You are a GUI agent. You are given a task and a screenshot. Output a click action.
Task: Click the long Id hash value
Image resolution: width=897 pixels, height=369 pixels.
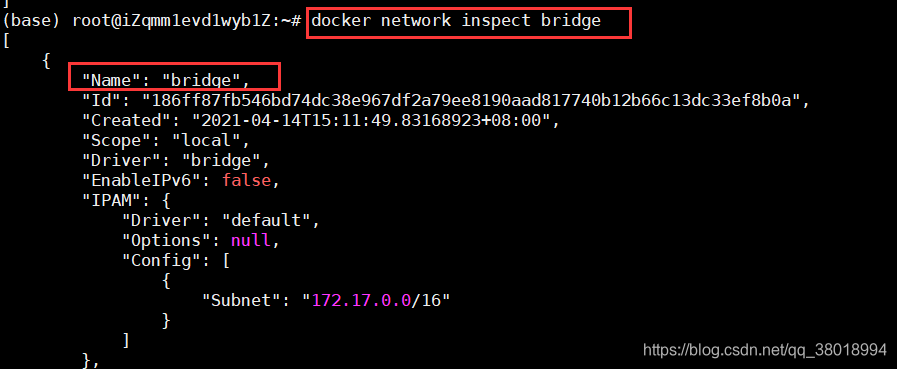pyautogui.click(x=471, y=101)
